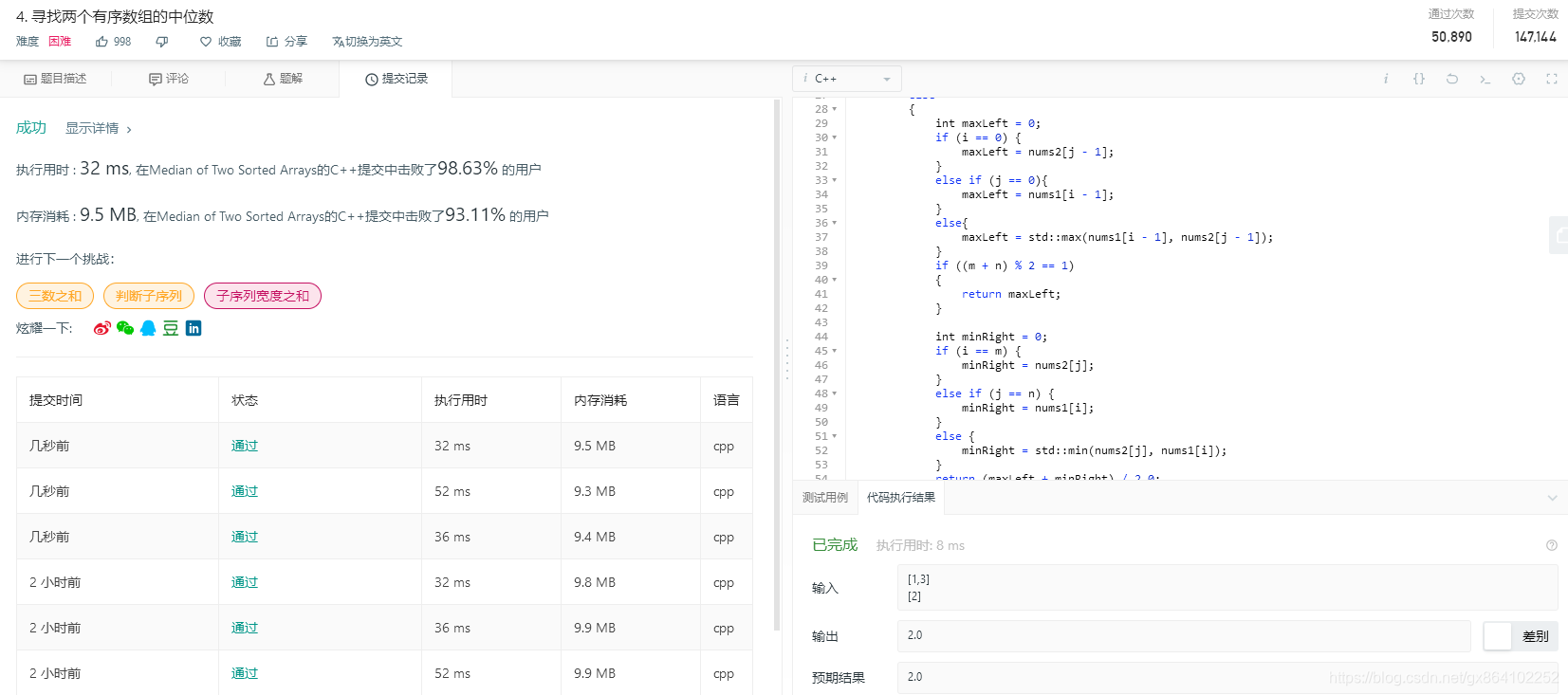This screenshot has height=695, width=1568.
Task: Open 通过 link in the 9.3 MB row
Action: 245,491
